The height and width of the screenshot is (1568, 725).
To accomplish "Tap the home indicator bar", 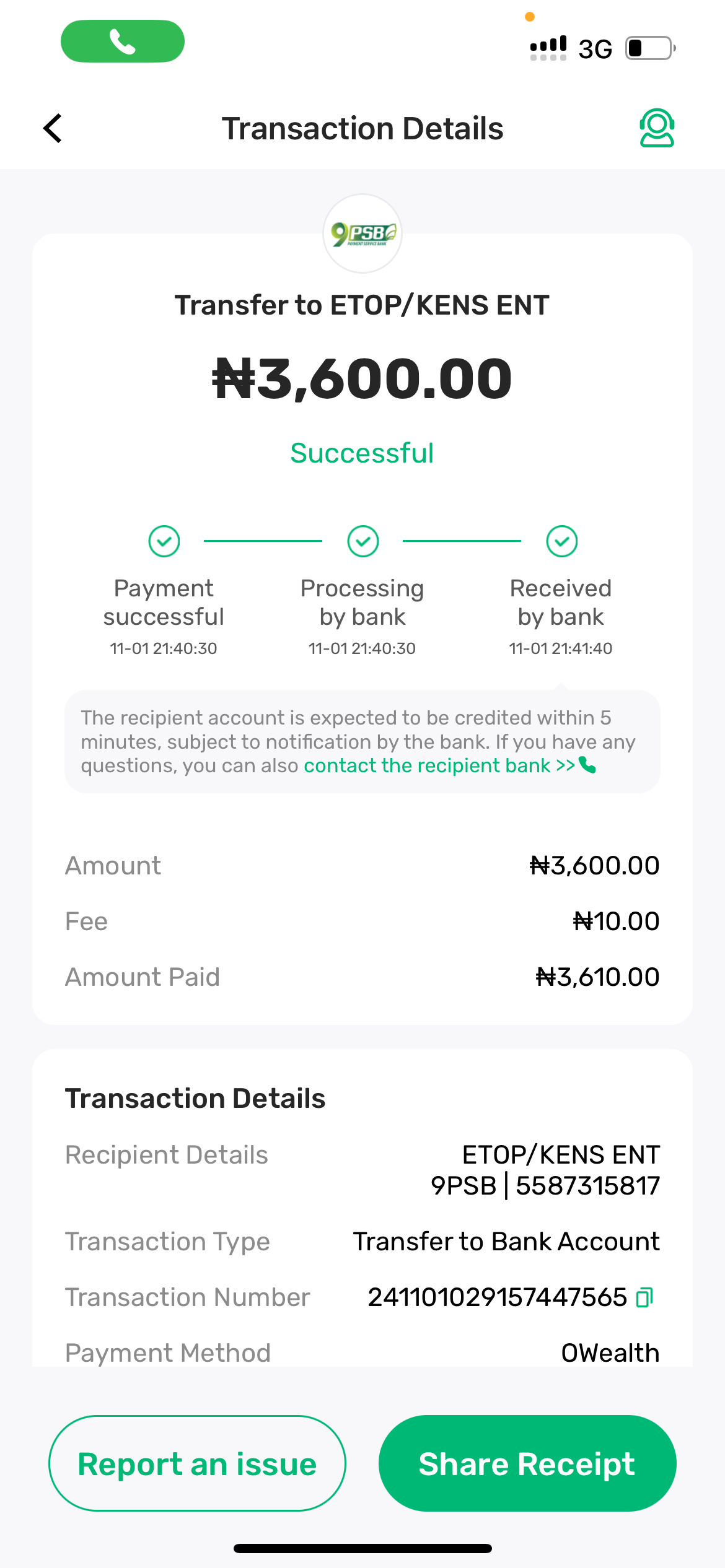I will pyautogui.click(x=362, y=1548).
